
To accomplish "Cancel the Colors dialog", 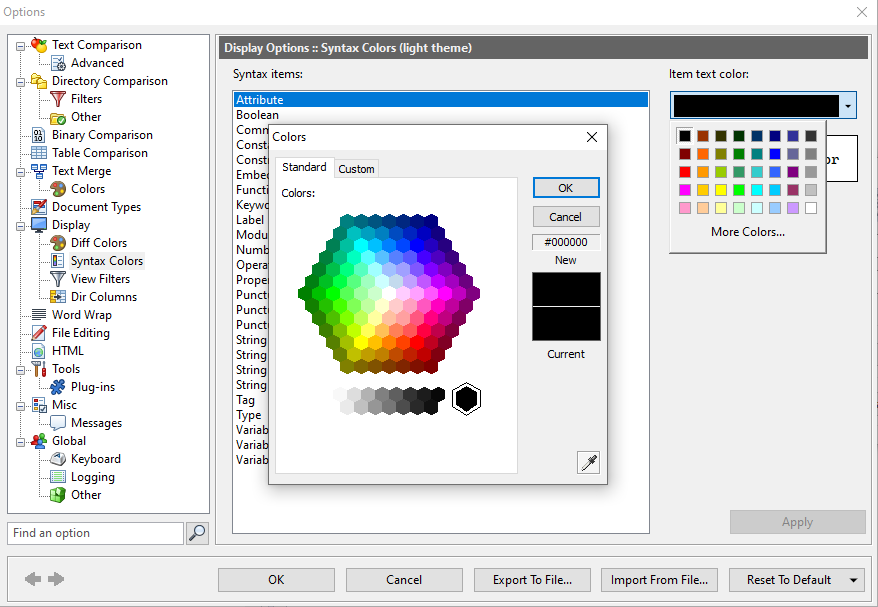I will [566, 217].
